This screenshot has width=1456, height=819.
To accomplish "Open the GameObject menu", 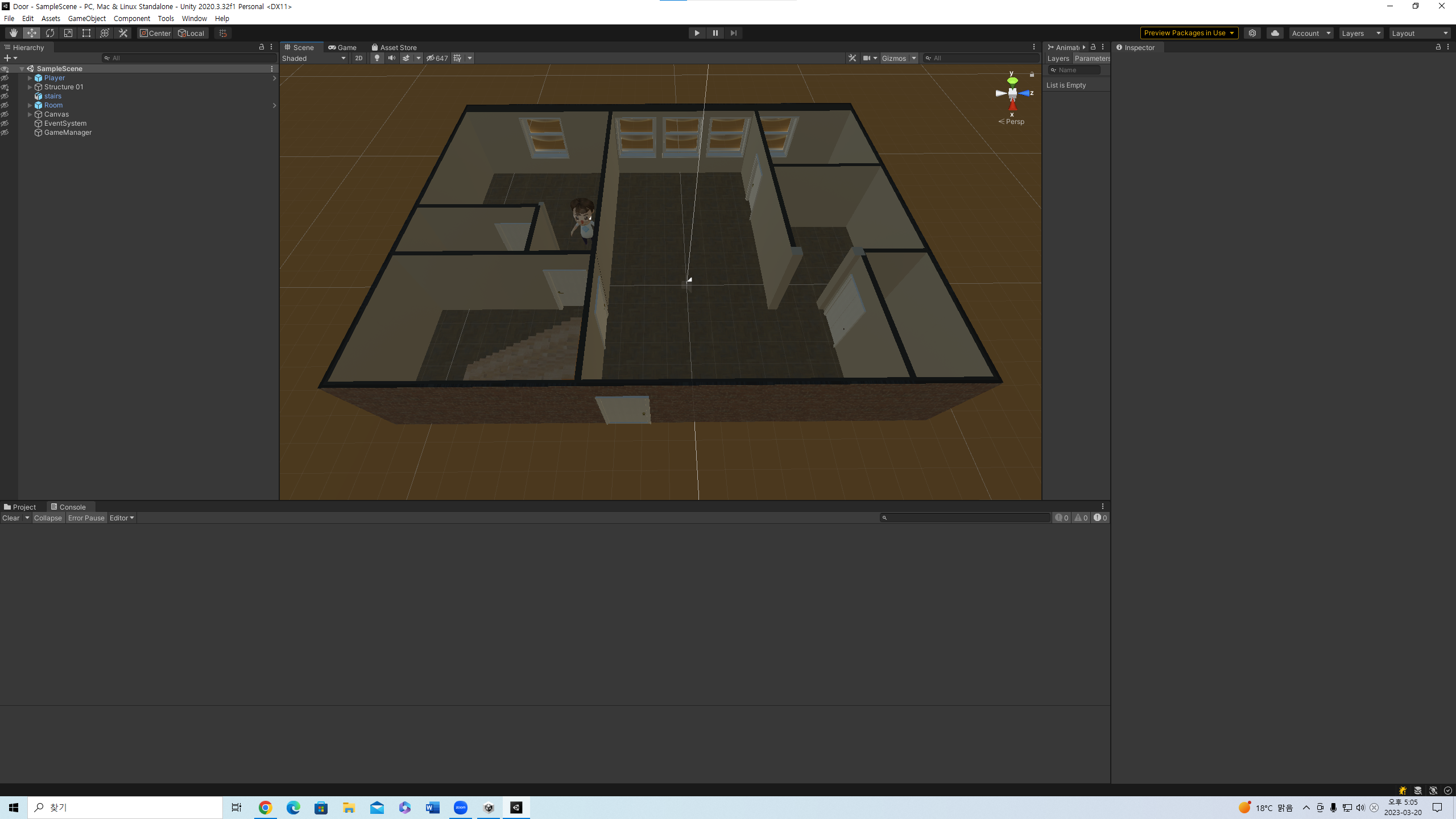I will pyautogui.click(x=87, y=18).
